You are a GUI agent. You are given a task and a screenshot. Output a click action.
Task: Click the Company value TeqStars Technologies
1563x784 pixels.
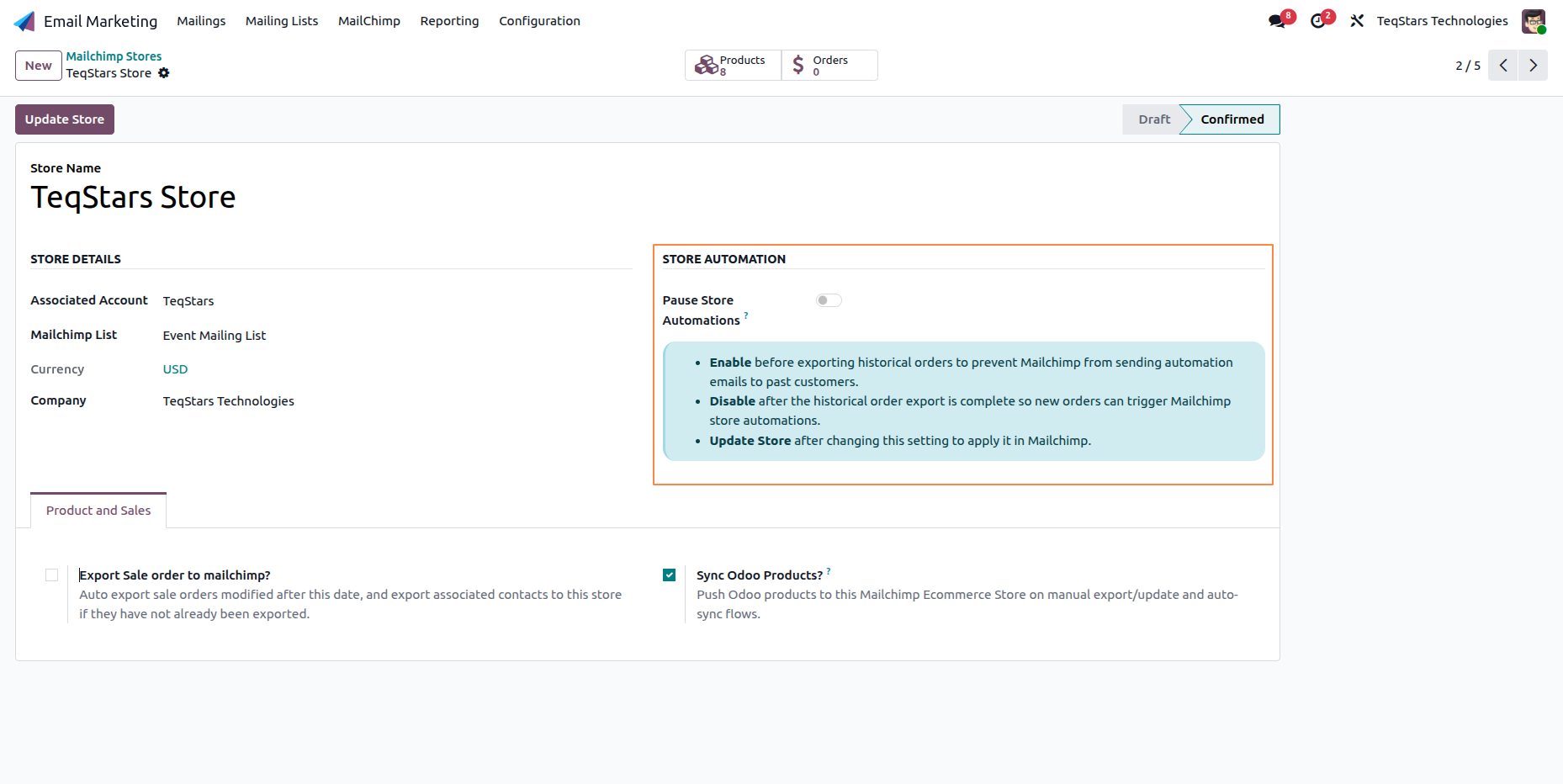(x=229, y=401)
